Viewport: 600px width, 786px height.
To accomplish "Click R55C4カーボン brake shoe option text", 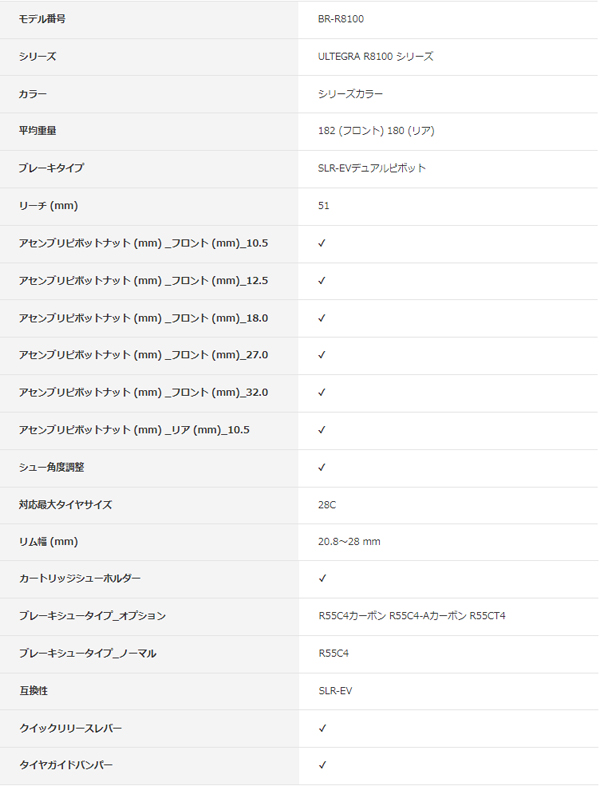I will tap(352, 616).
